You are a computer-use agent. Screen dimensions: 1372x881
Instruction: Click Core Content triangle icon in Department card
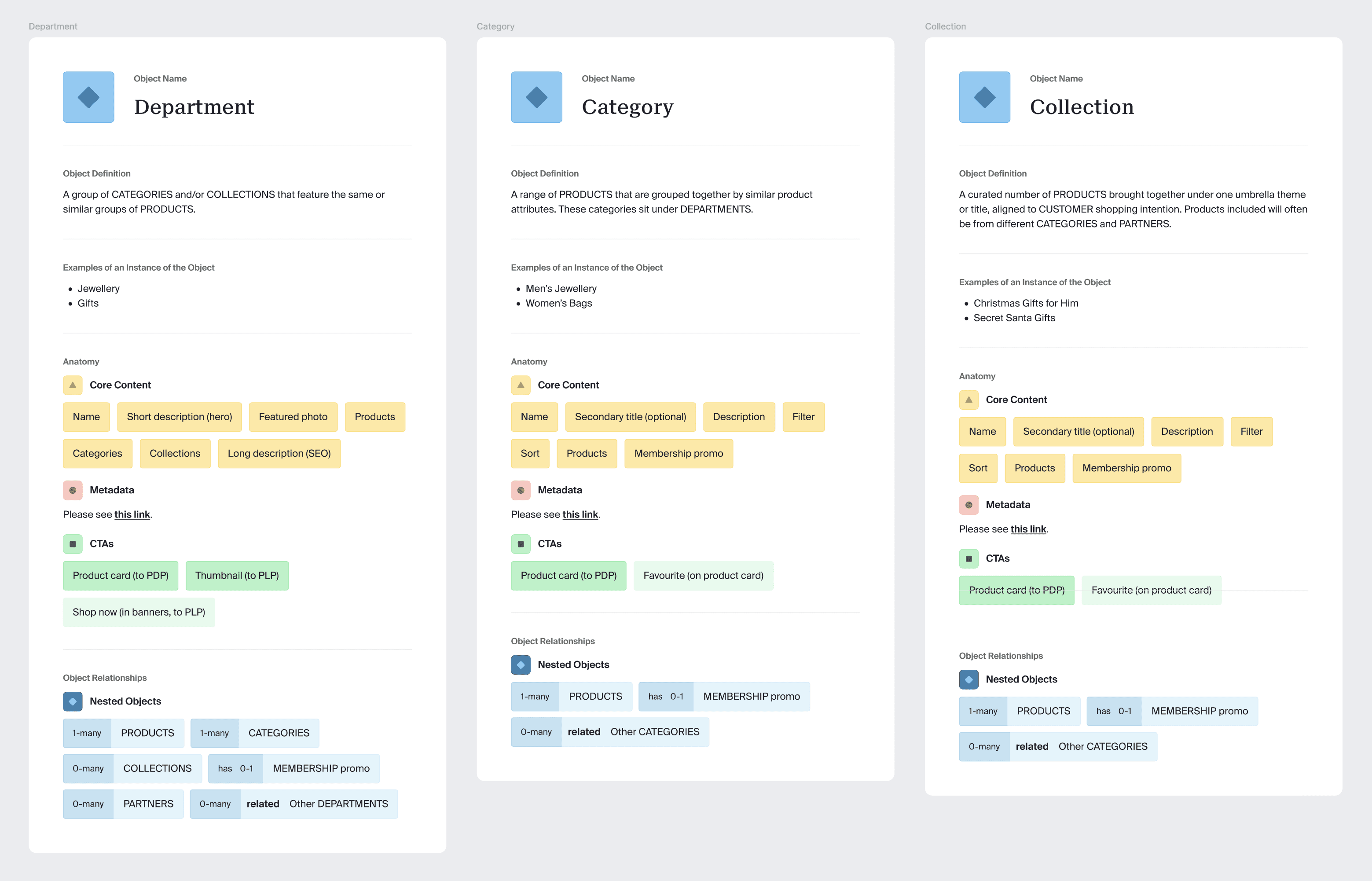[73, 385]
